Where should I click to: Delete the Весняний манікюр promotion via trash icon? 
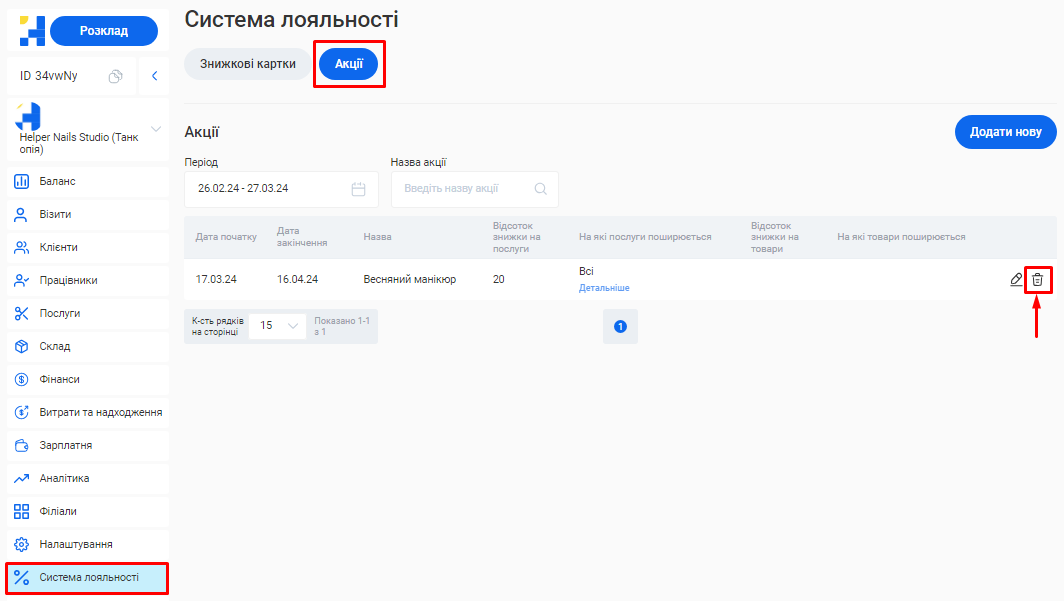click(x=1038, y=280)
